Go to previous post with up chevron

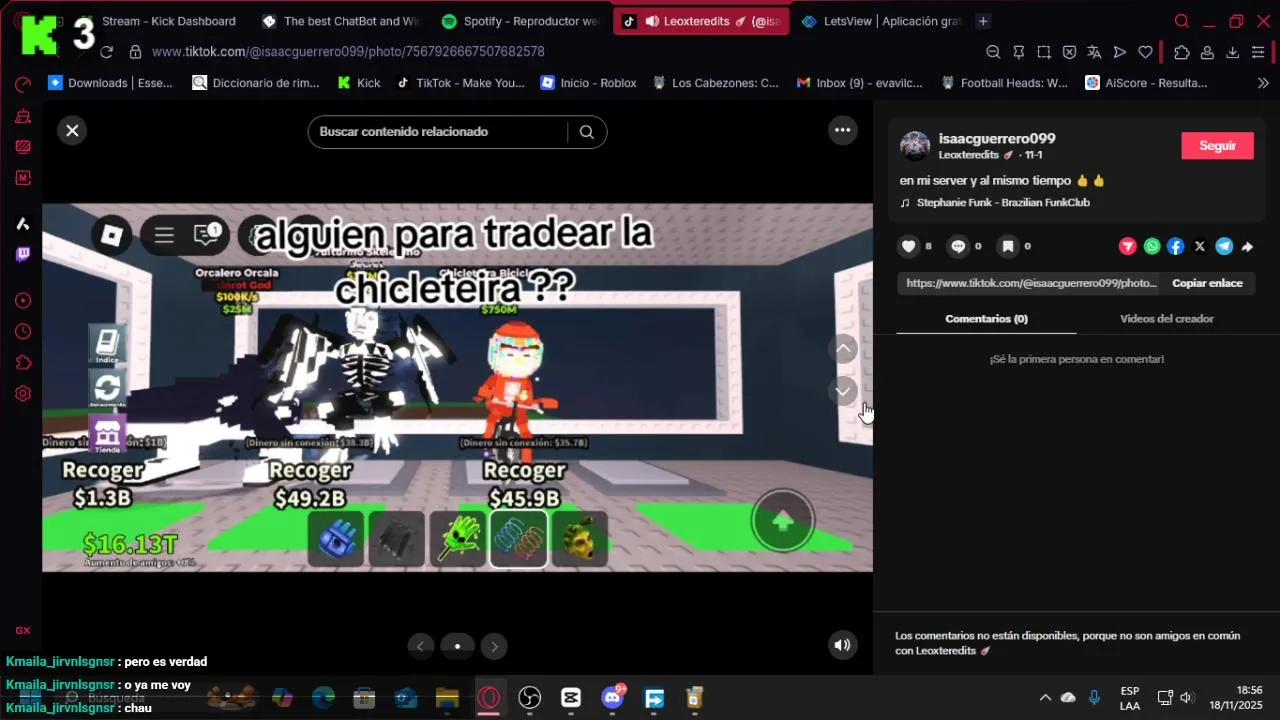point(844,348)
